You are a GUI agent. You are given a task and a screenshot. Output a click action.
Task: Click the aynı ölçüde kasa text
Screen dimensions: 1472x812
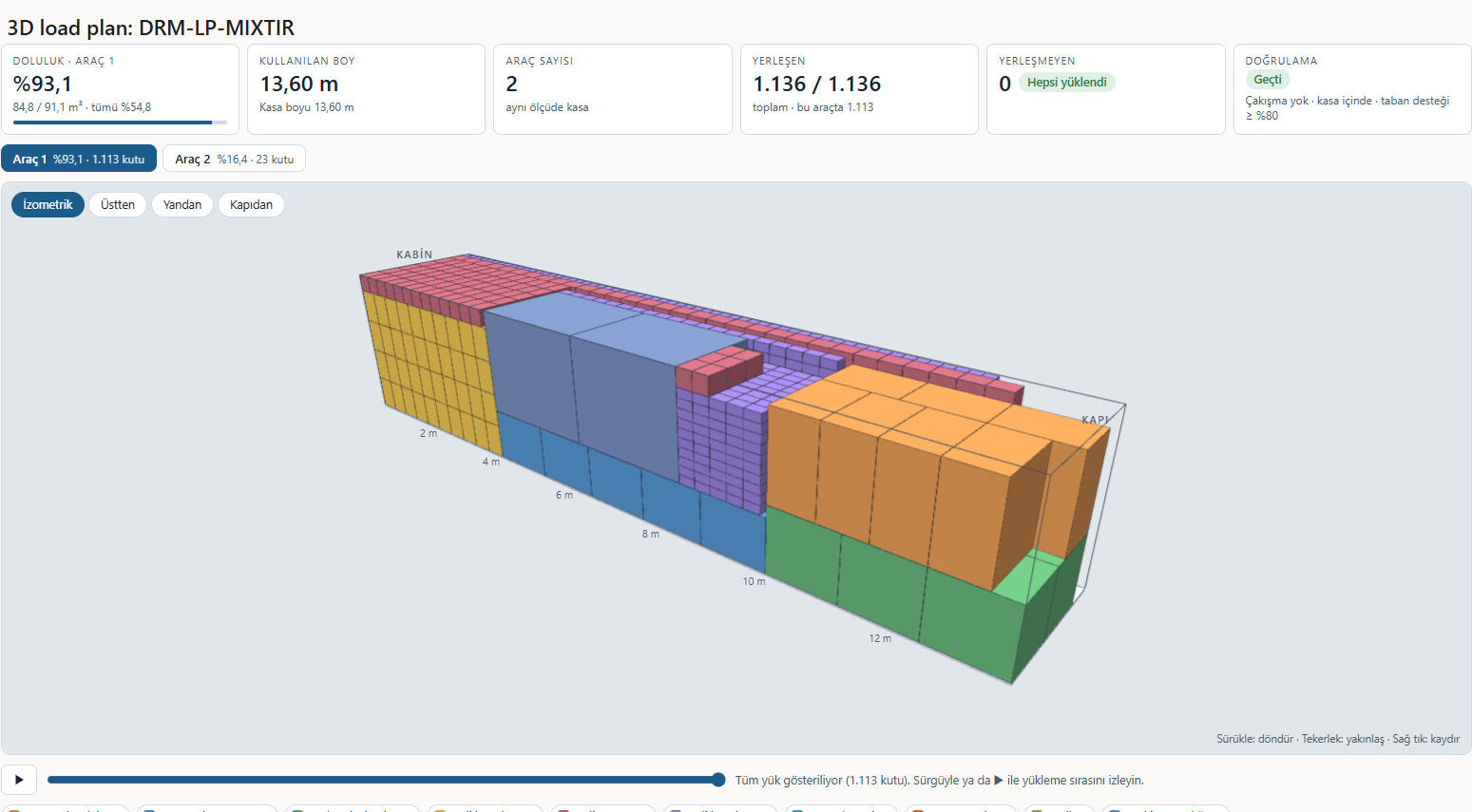coord(547,107)
